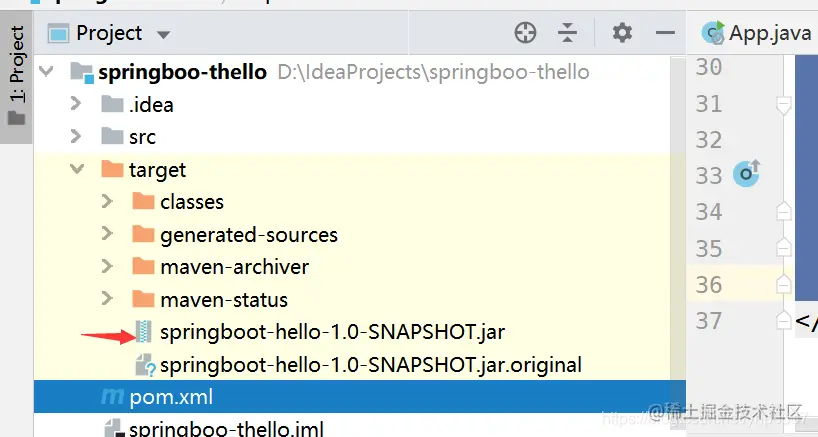Click the override gutter icon on line 33
This screenshot has width=818, height=437.
[x=747, y=173]
